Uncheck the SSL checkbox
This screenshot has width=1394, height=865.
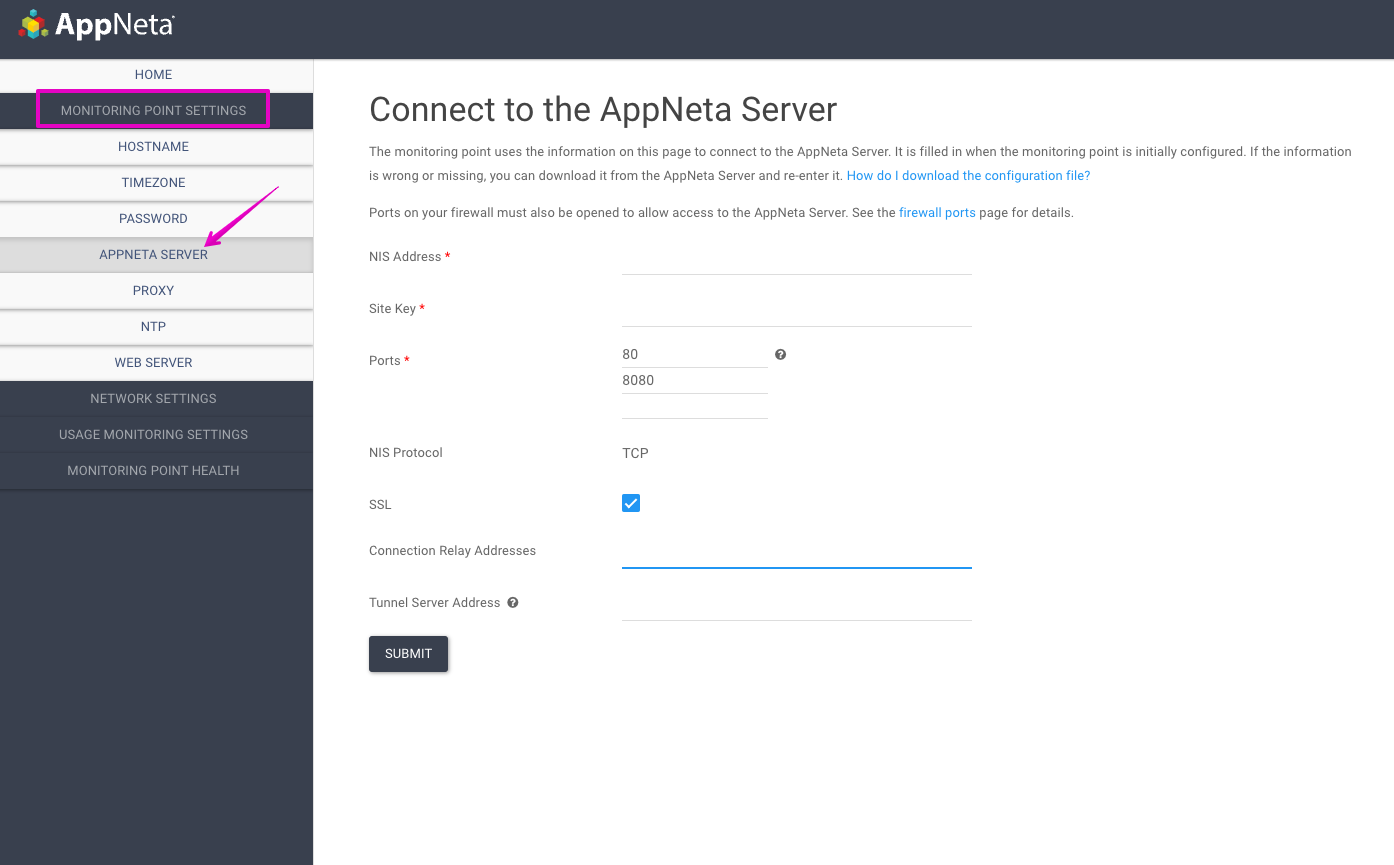631,503
